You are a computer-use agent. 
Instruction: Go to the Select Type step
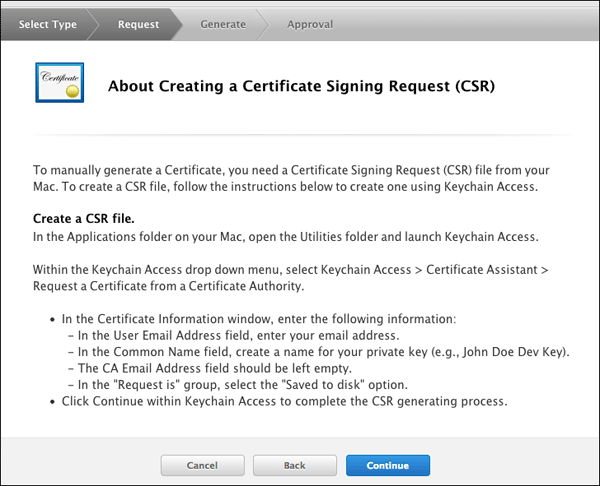pyautogui.click(x=48, y=24)
